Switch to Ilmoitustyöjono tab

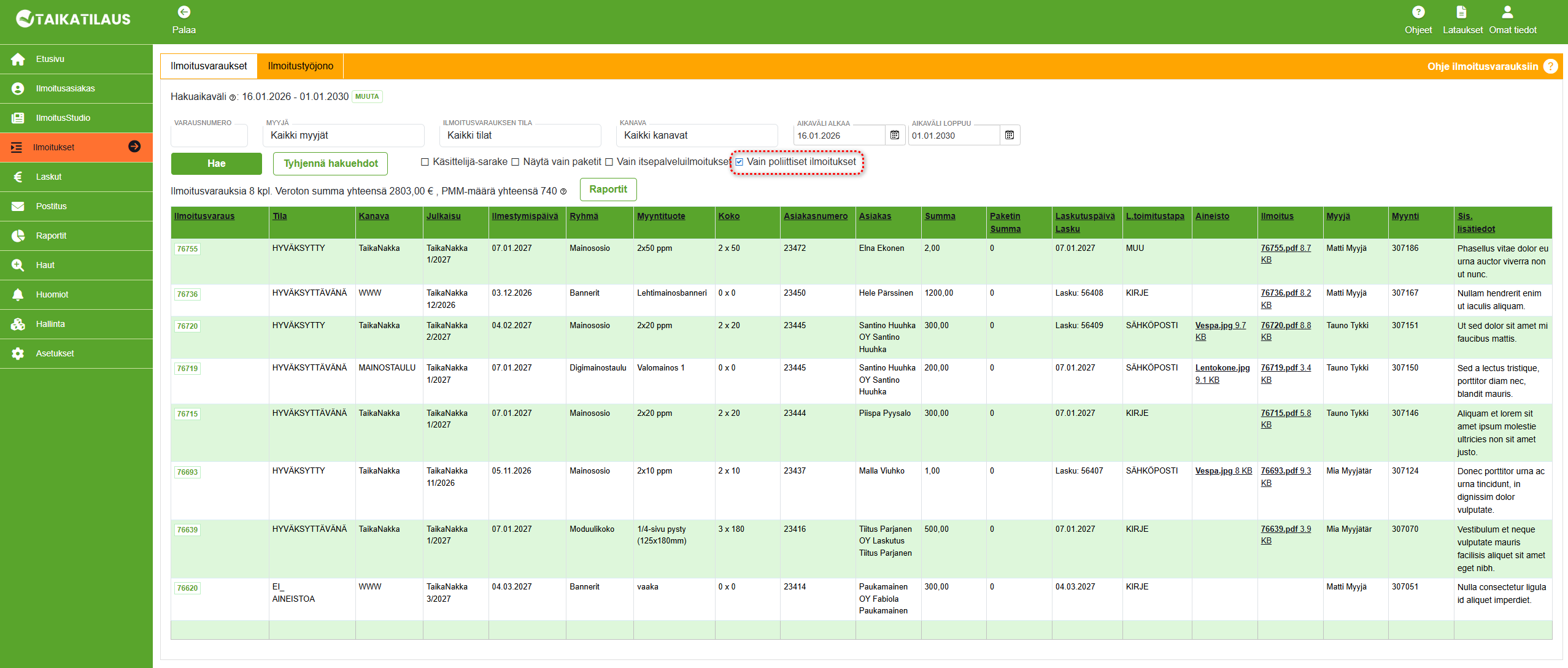(x=301, y=66)
